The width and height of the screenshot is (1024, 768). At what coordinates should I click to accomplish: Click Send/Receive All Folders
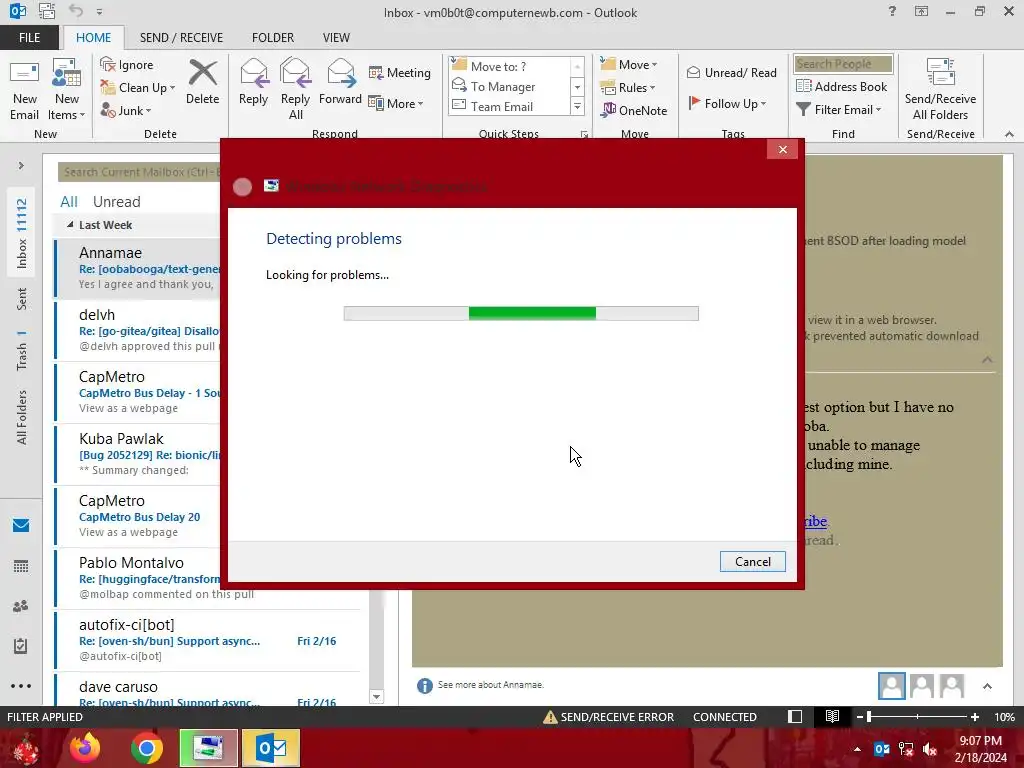point(940,89)
